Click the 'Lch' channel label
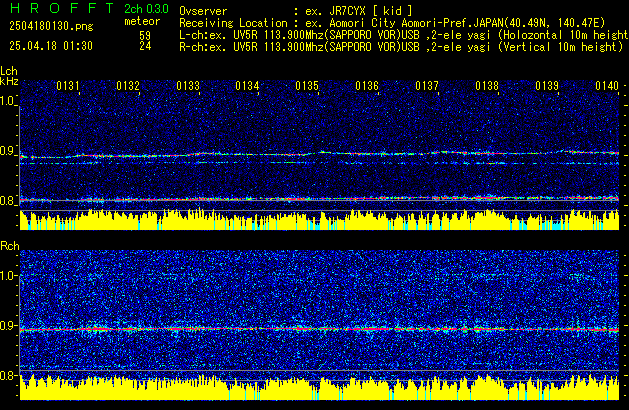 point(9,71)
